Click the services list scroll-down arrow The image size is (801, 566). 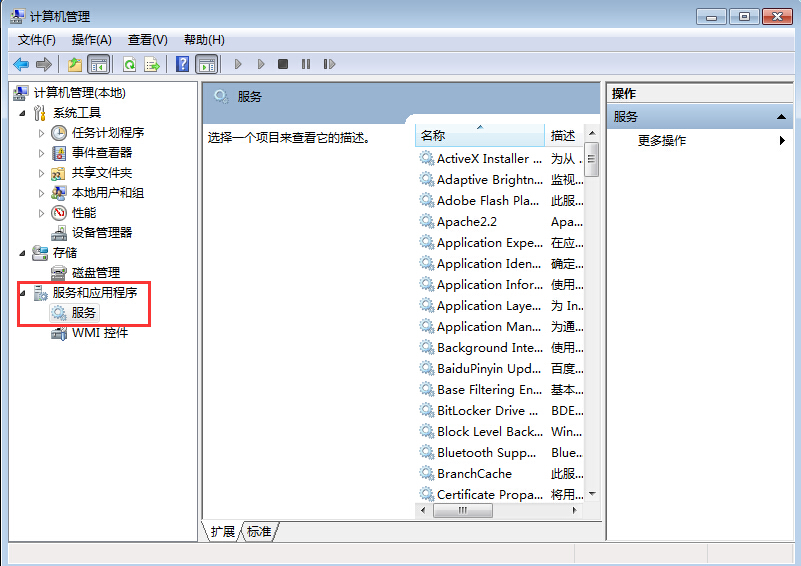click(591, 494)
